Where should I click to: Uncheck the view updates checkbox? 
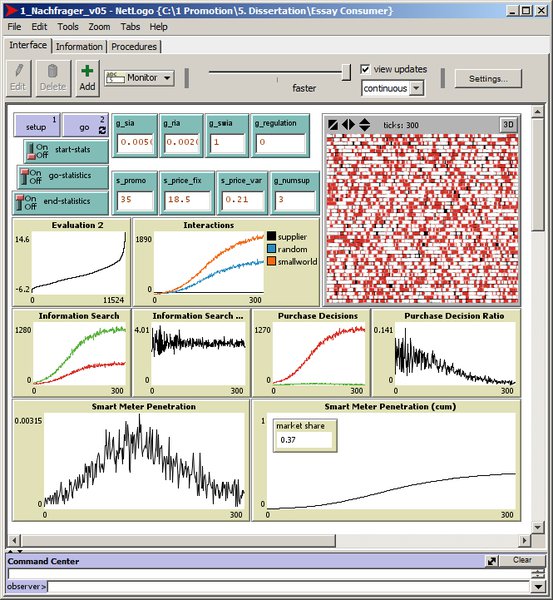(365, 69)
